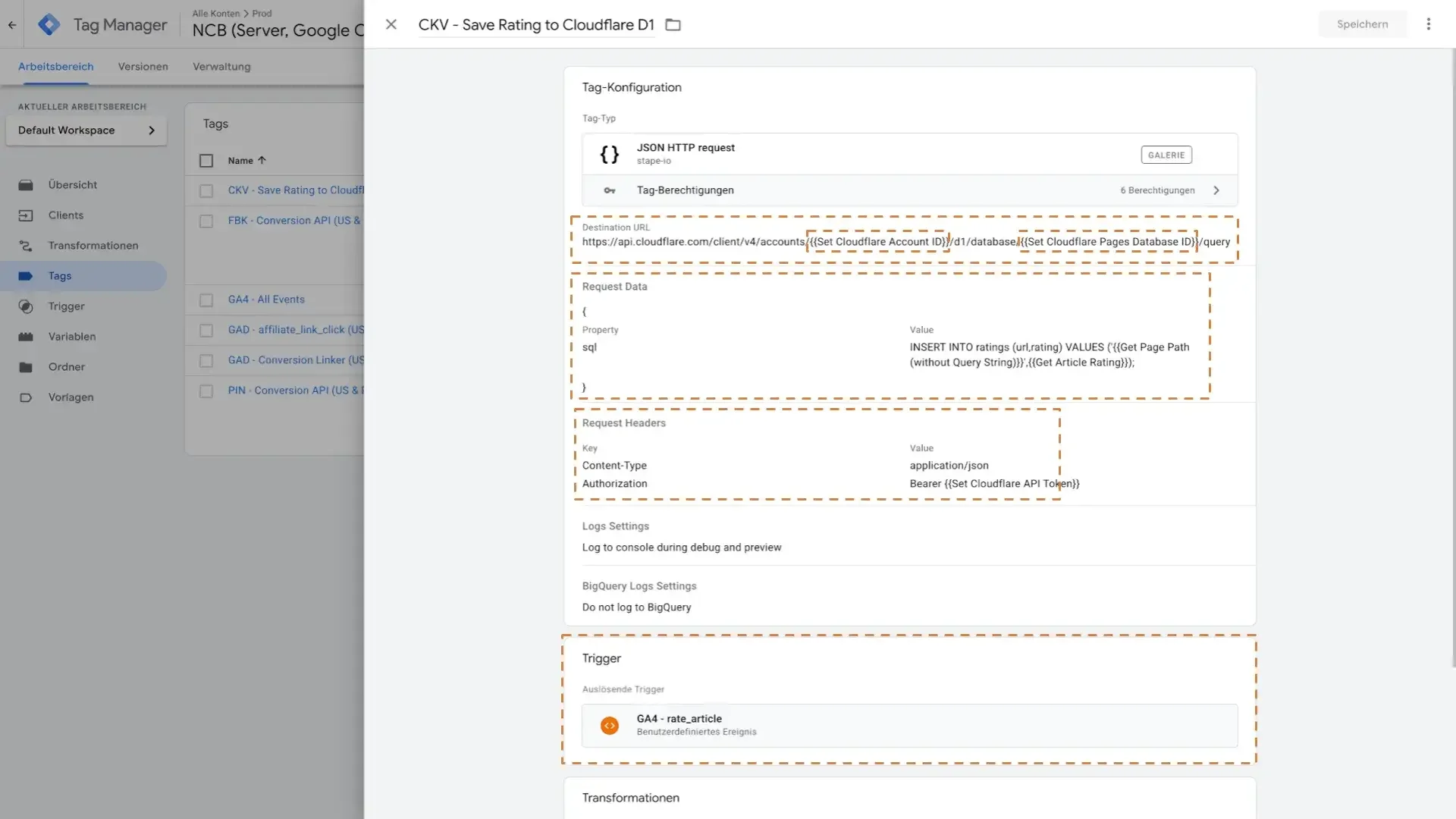Open Vorlagen in the sidebar

tap(71, 397)
